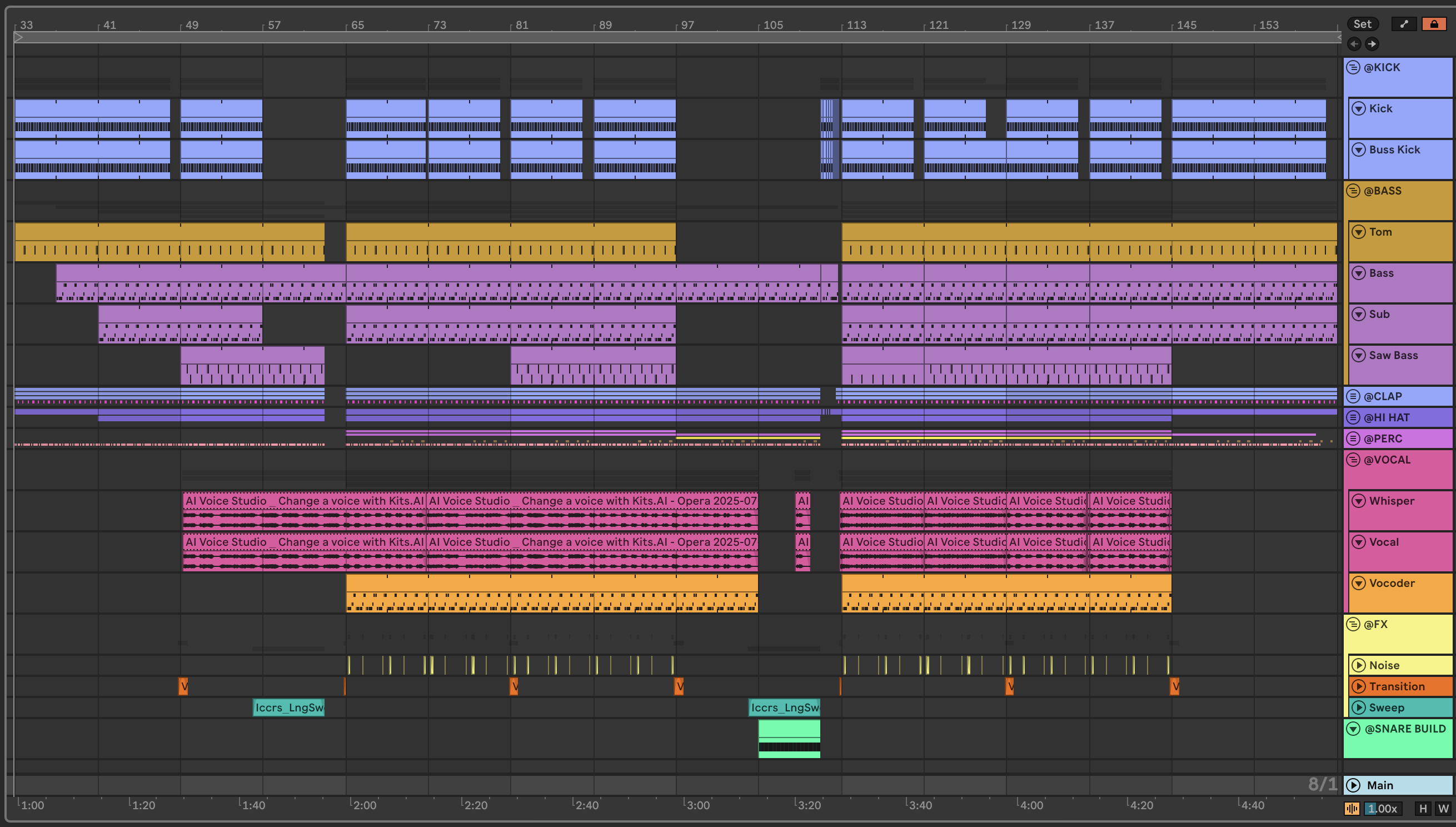This screenshot has height=827, width=1456.
Task: Select the Kick clip starting at bar 89
Action: [635, 119]
